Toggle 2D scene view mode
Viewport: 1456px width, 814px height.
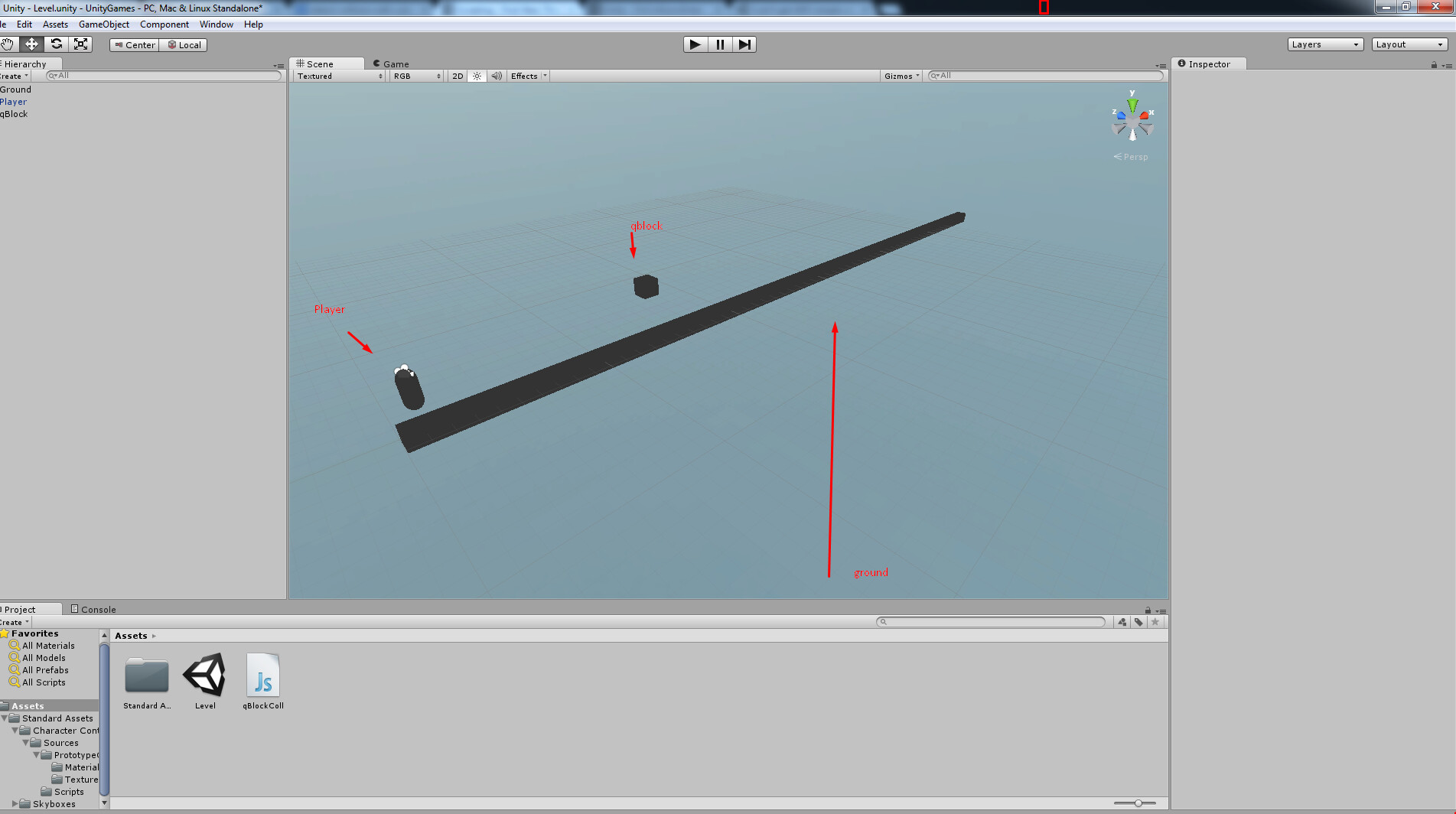(x=458, y=76)
